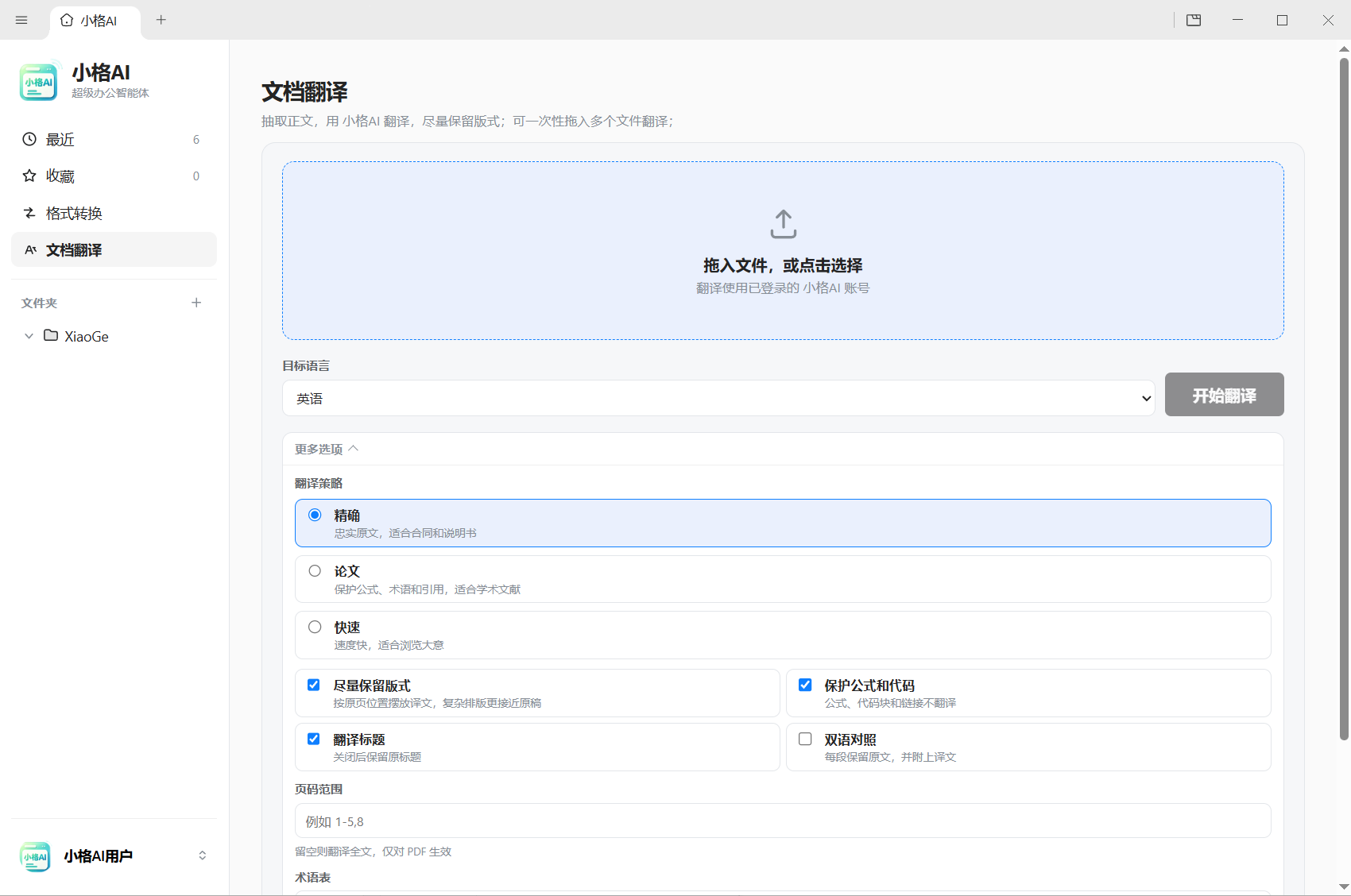Select the 快速 translation strategy

[x=315, y=627]
